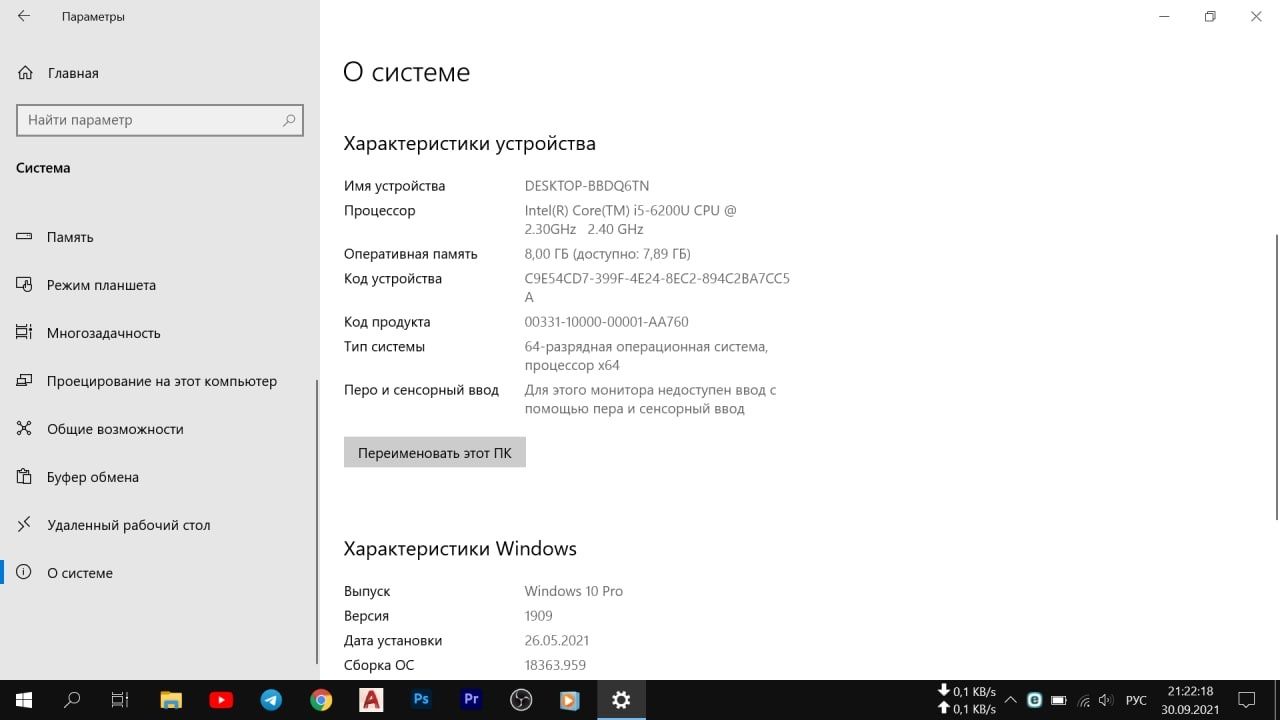The image size is (1280, 720).
Task: Launch Google Chrome from the taskbar
Action: point(321,700)
